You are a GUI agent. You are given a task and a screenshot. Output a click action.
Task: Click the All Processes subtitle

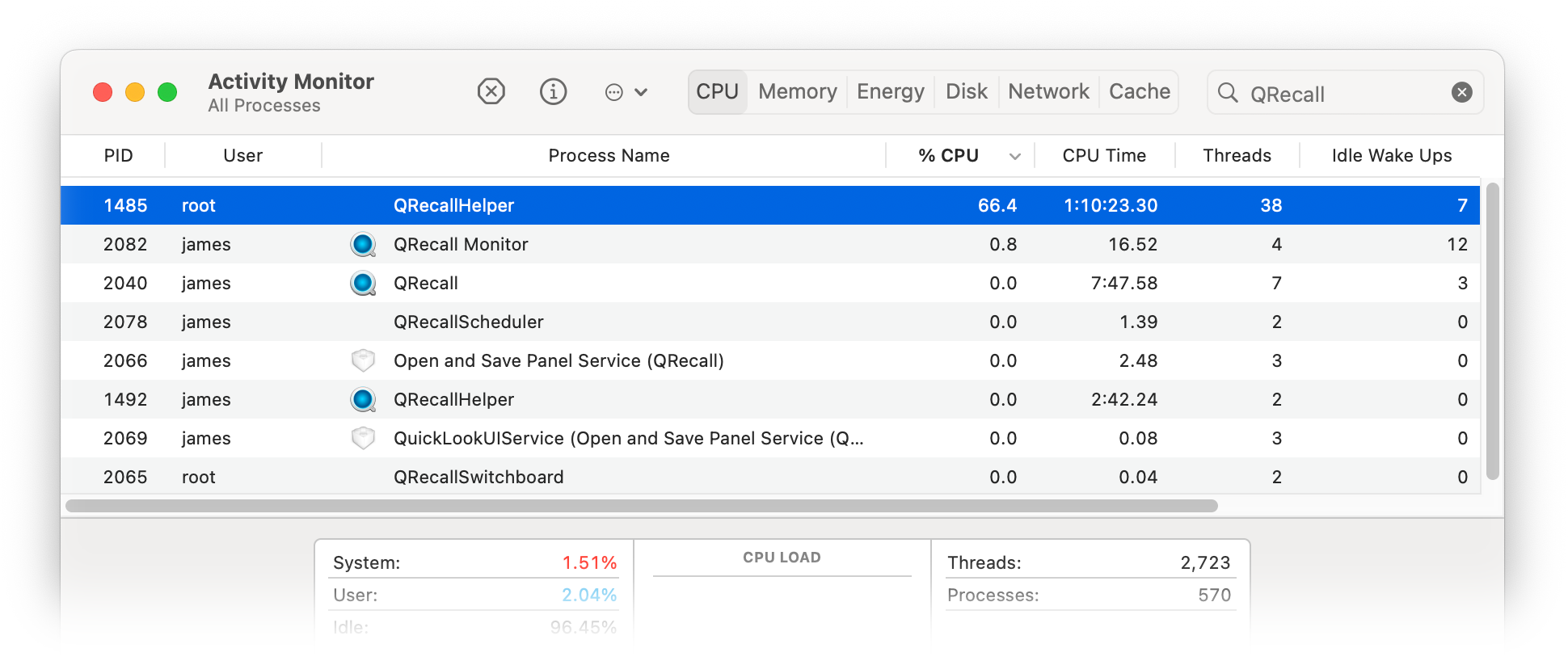(264, 106)
